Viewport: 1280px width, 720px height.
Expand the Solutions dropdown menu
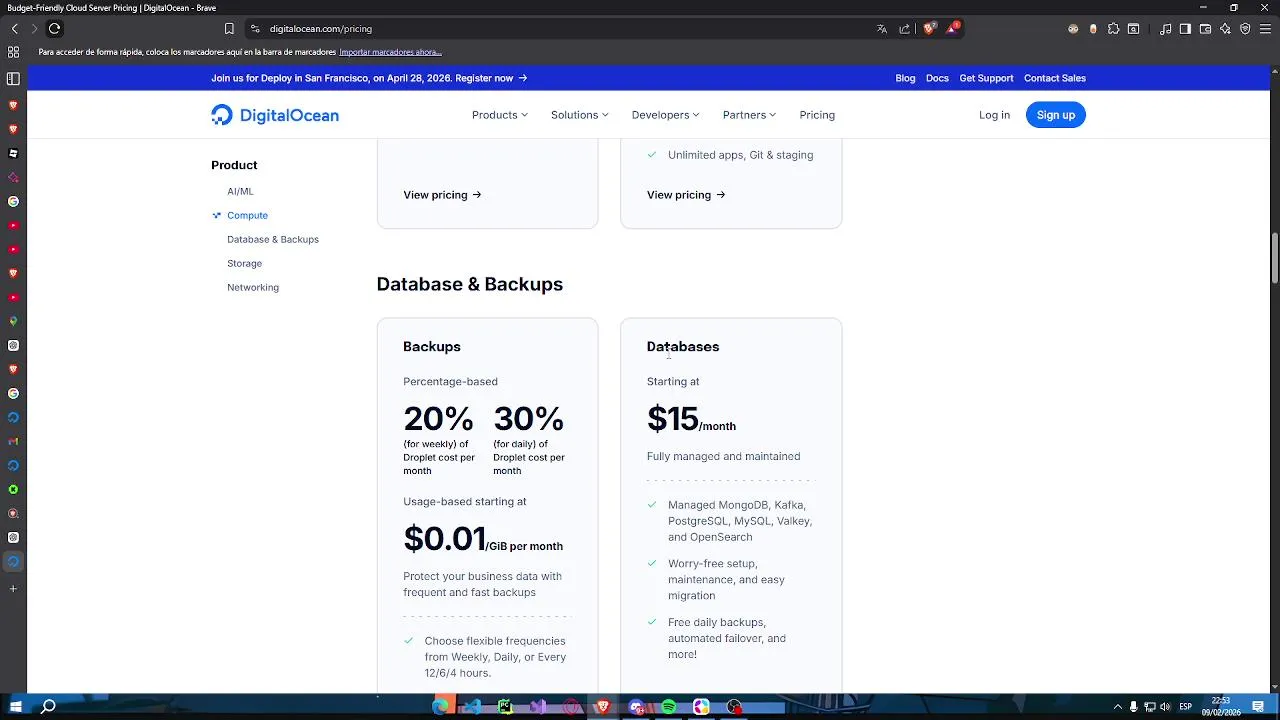tap(580, 115)
